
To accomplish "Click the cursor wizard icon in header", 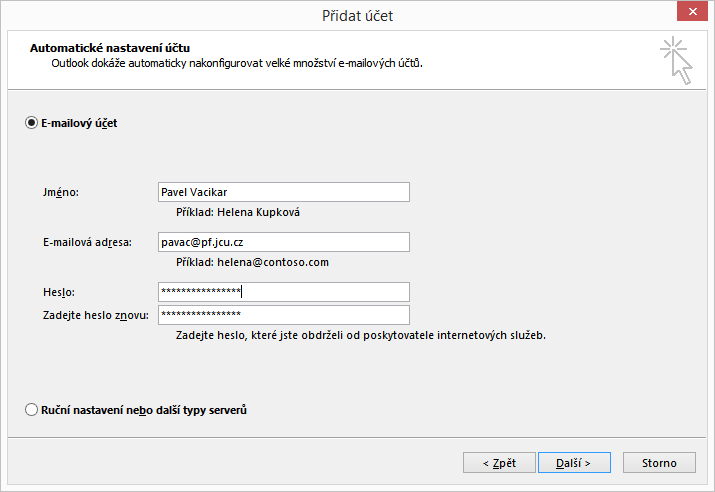I will click(x=677, y=61).
